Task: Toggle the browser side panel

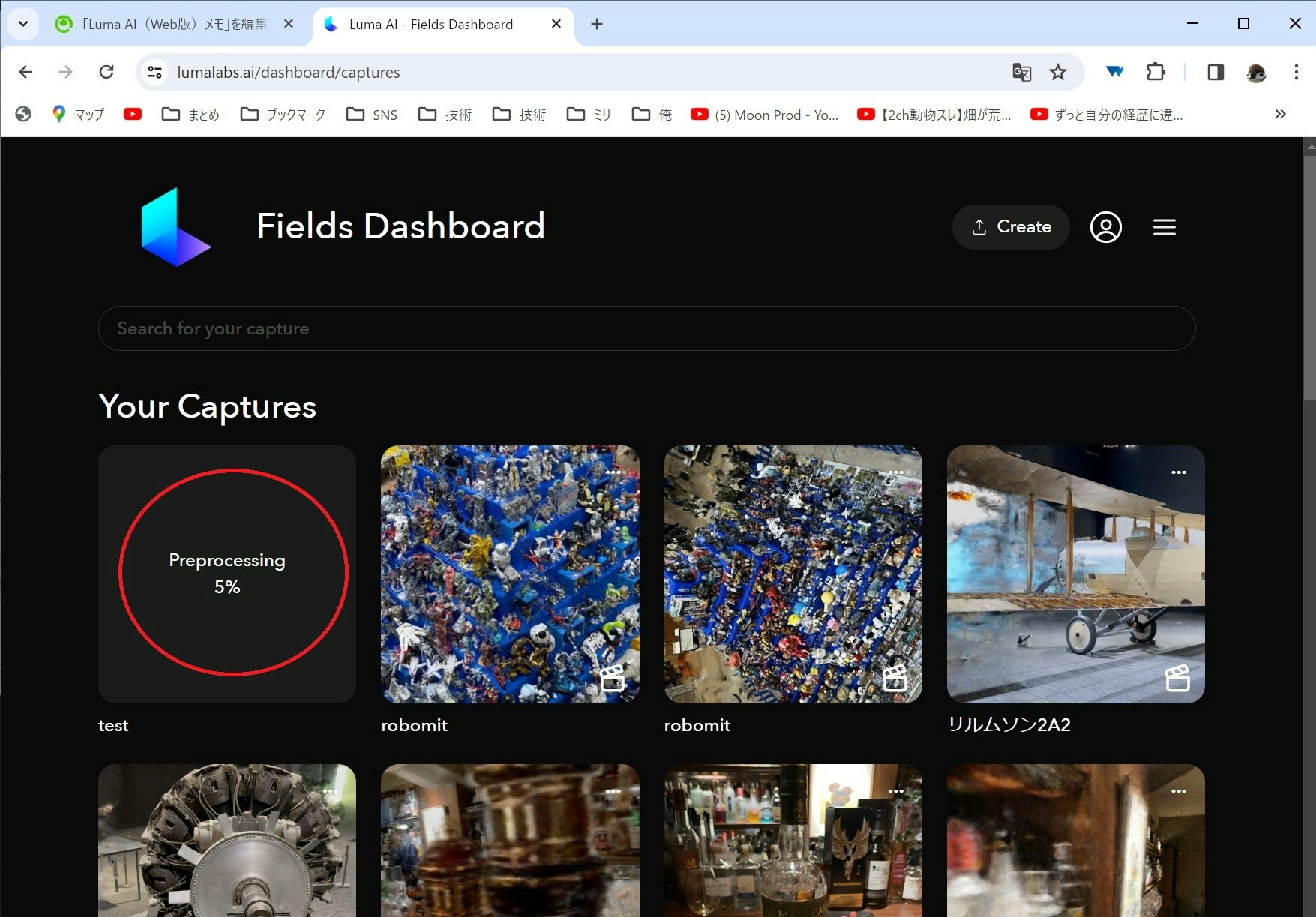Action: tap(1216, 72)
